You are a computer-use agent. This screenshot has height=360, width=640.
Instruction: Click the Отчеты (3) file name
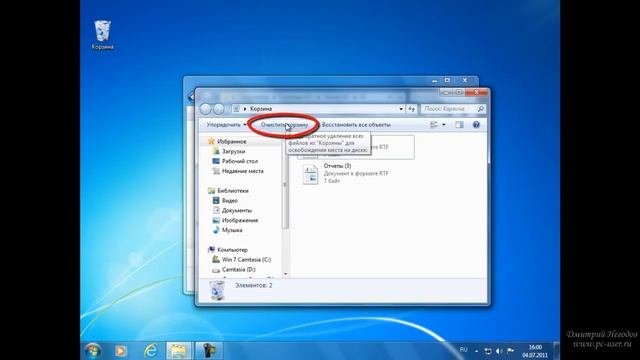pyautogui.click(x=337, y=166)
